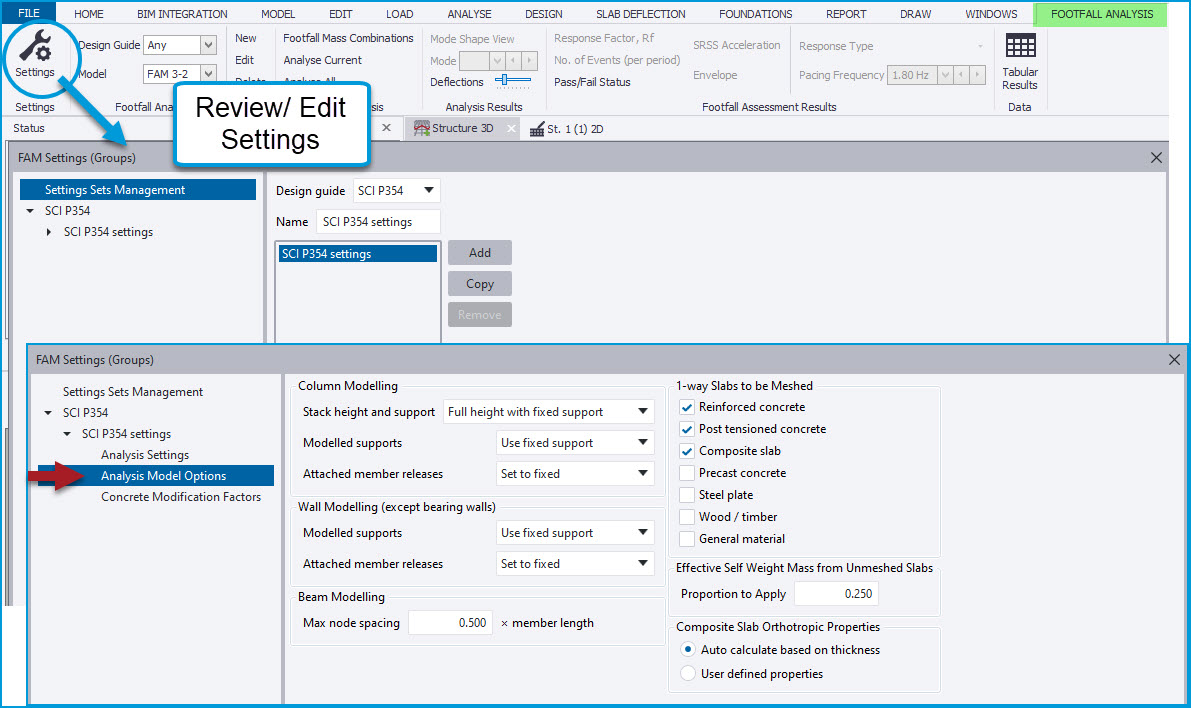Open Tabular Results grid icon

[1020, 46]
